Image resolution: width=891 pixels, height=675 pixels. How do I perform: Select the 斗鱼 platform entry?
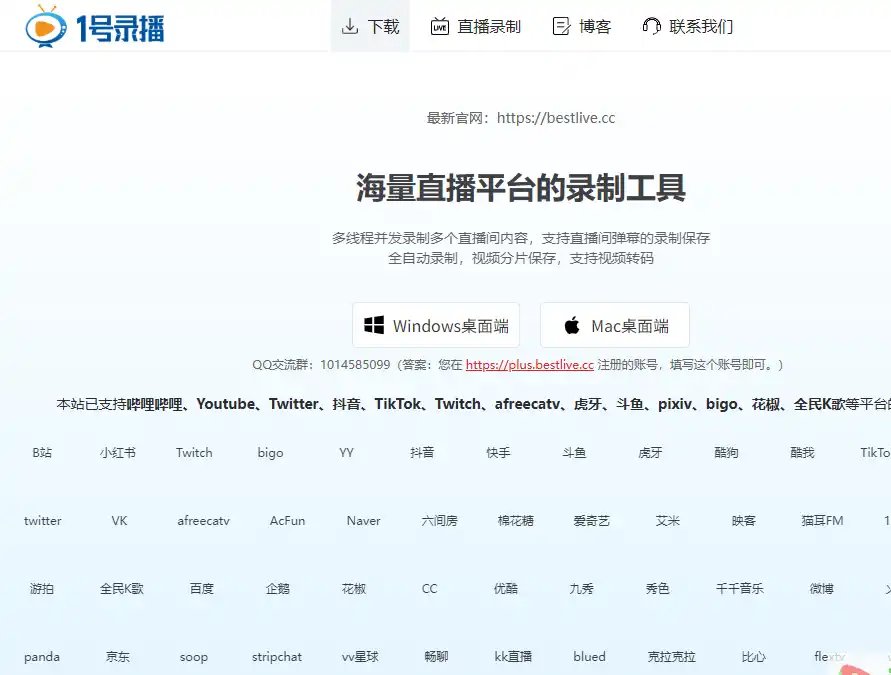pyautogui.click(x=574, y=453)
